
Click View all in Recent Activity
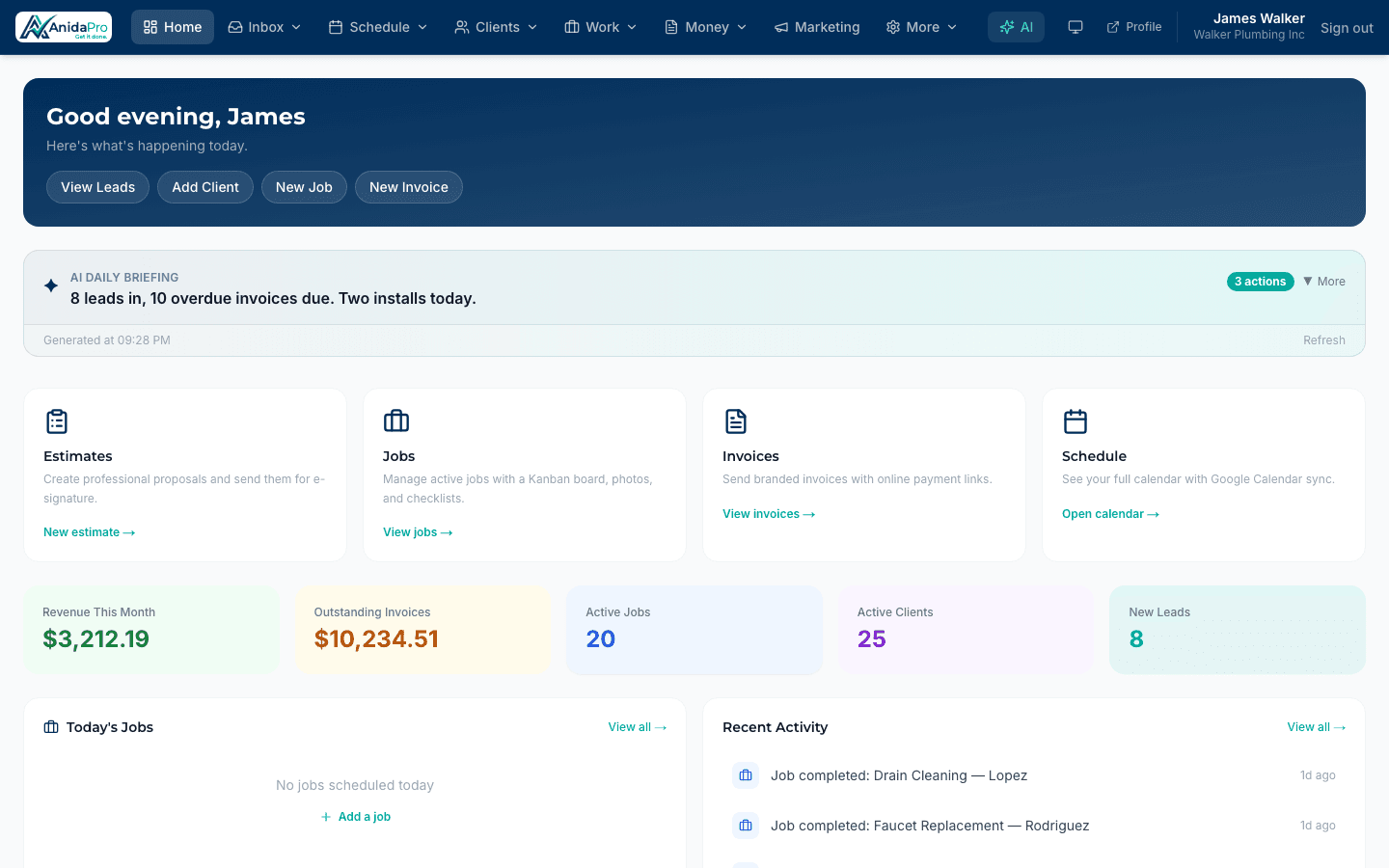tap(1317, 727)
